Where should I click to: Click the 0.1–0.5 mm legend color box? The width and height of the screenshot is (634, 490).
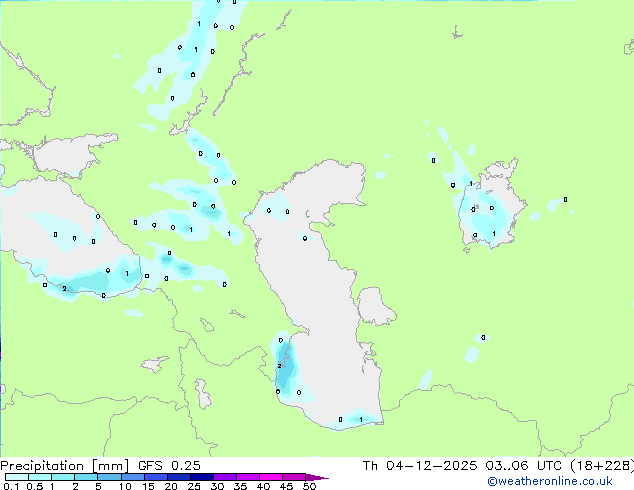[17, 477]
